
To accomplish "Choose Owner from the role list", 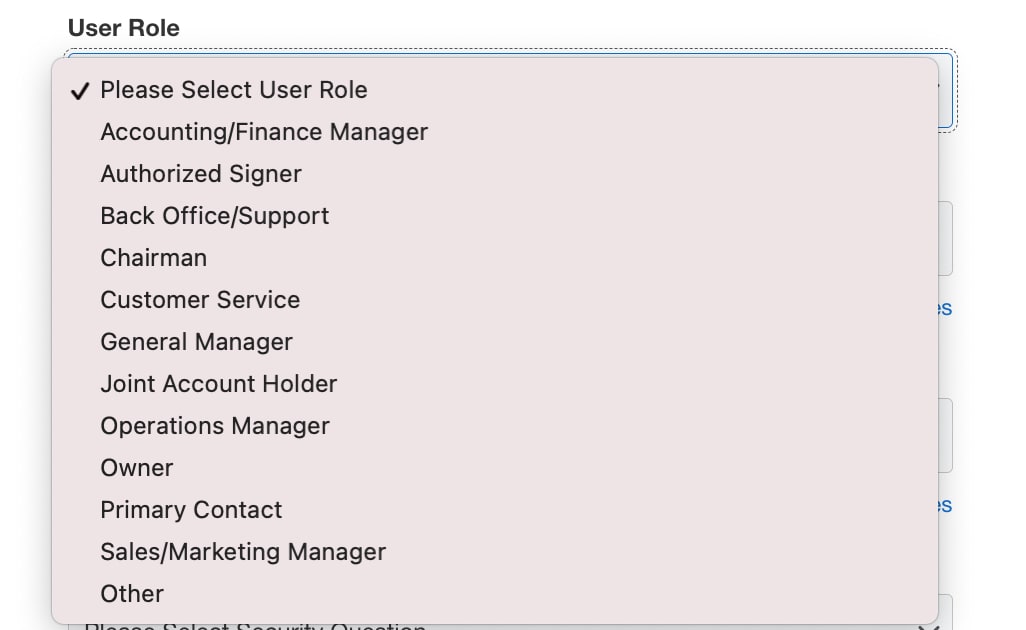I will [x=137, y=468].
